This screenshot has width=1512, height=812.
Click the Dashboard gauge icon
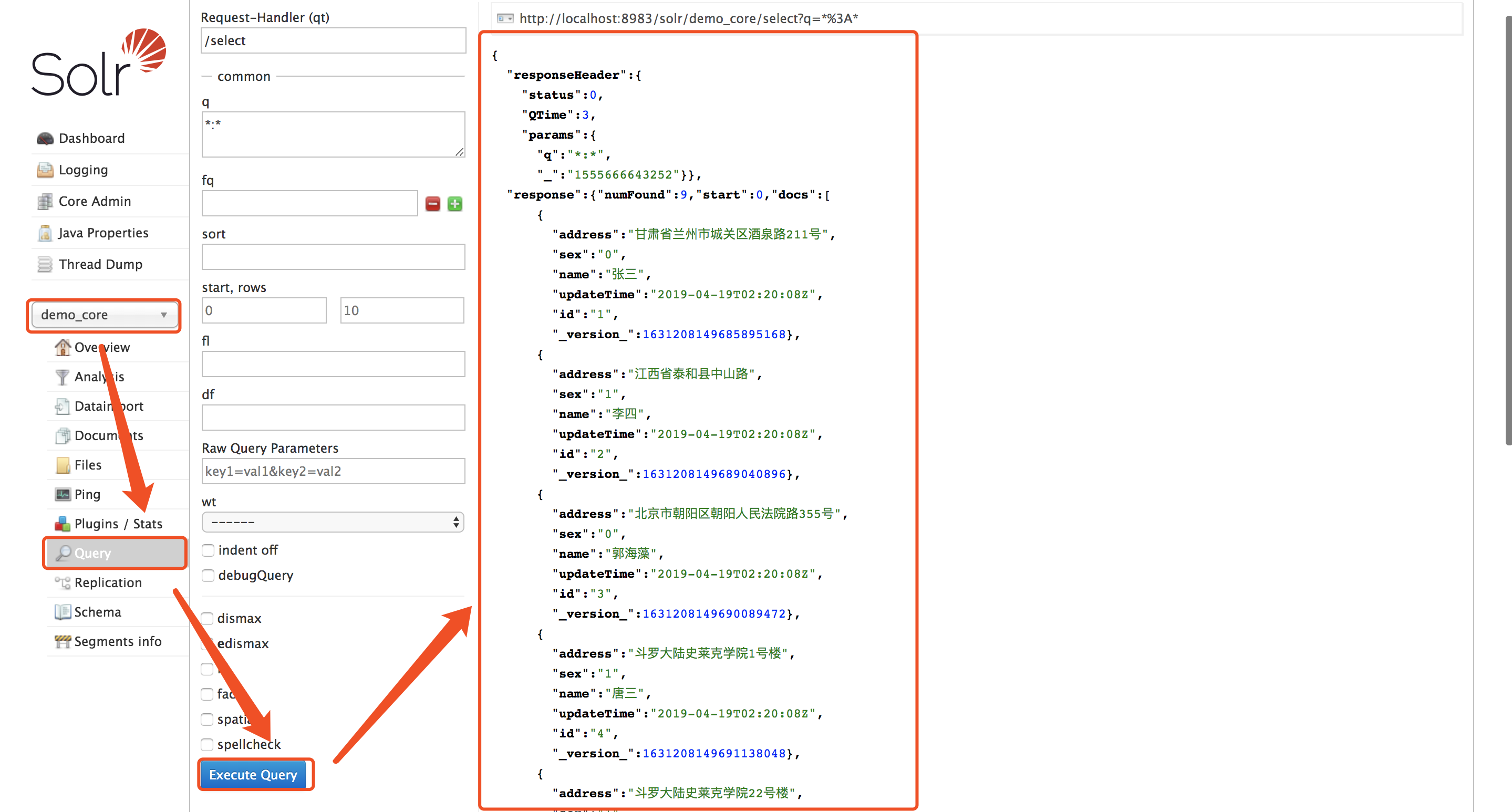[45, 139]
